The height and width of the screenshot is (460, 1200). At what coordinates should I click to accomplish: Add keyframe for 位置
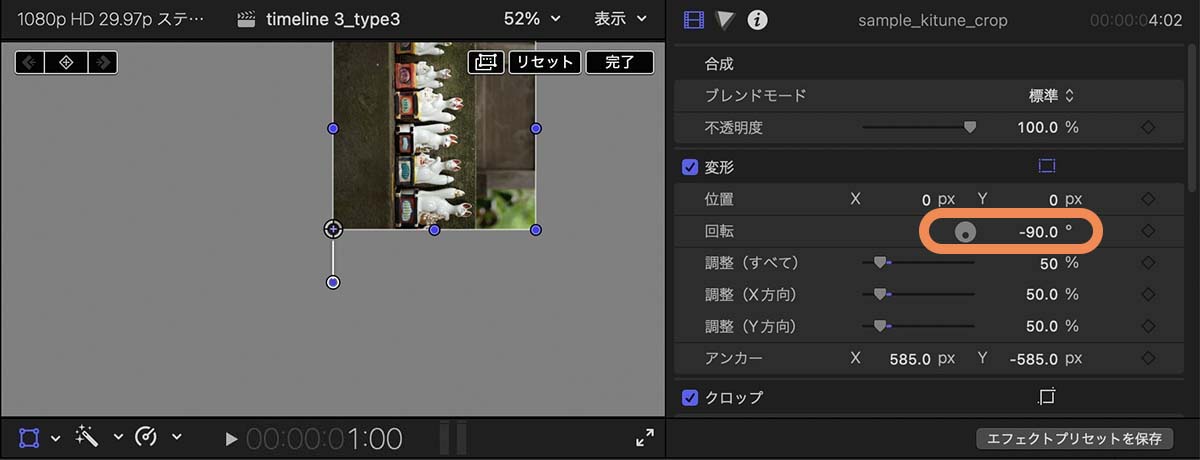click(1148, 199)
